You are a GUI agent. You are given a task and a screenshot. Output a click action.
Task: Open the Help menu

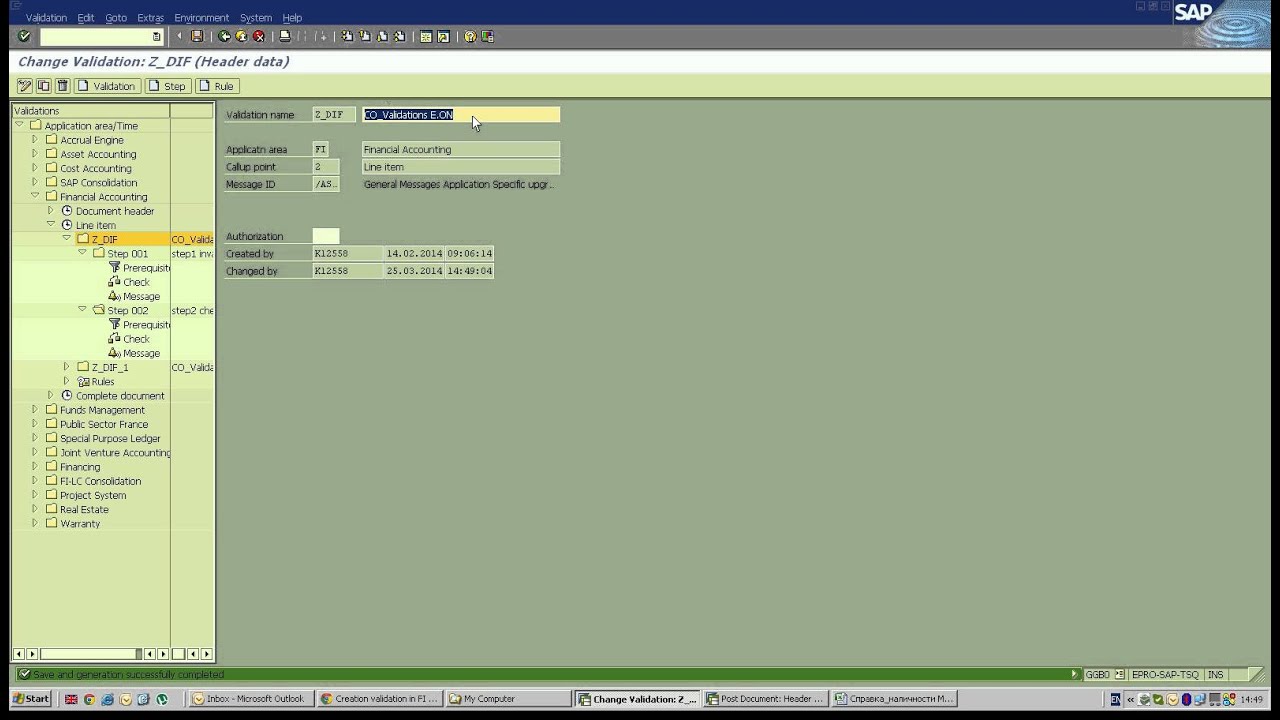pos(292,17)
